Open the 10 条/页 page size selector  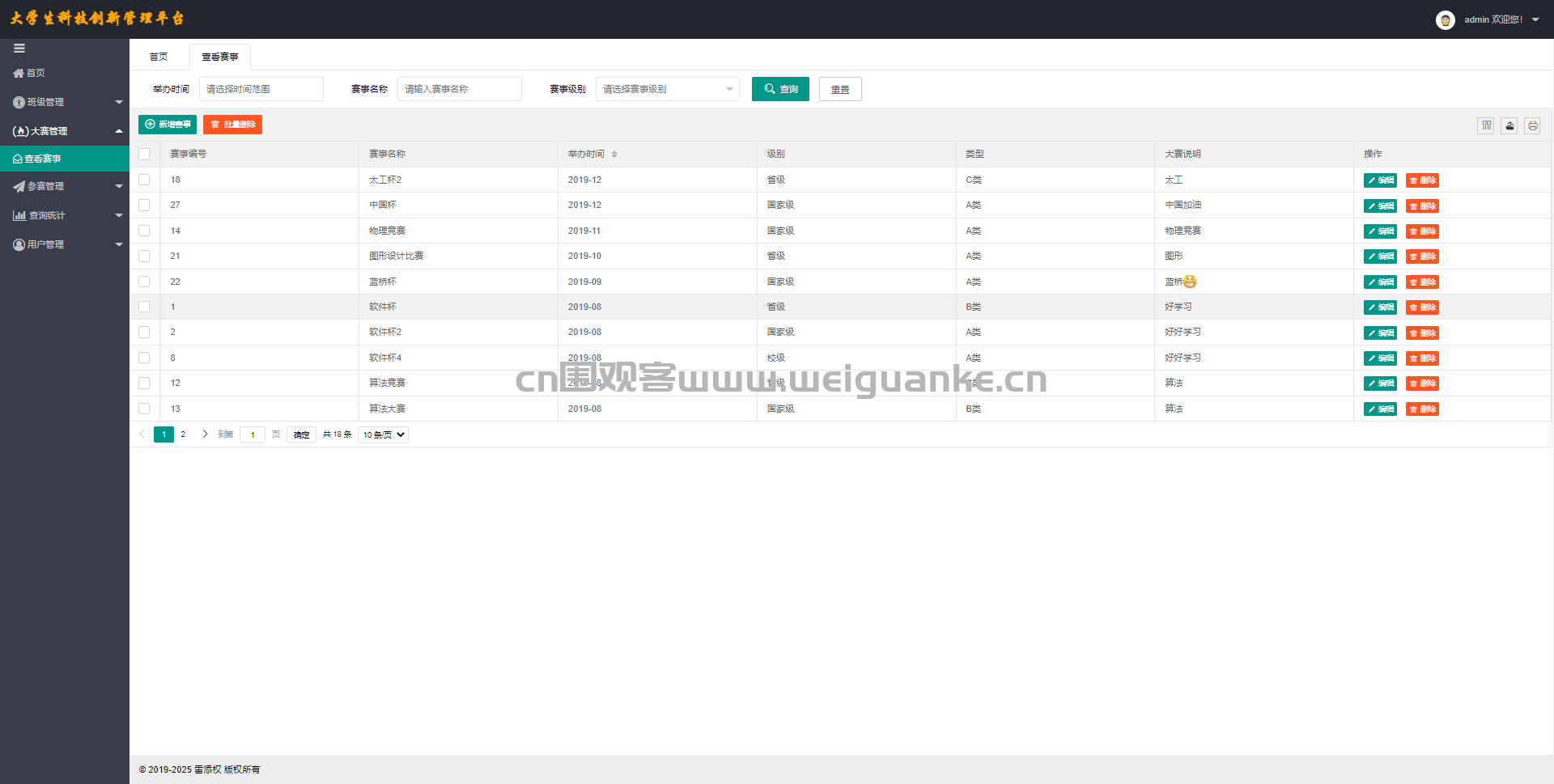click(x=383, y=434)
